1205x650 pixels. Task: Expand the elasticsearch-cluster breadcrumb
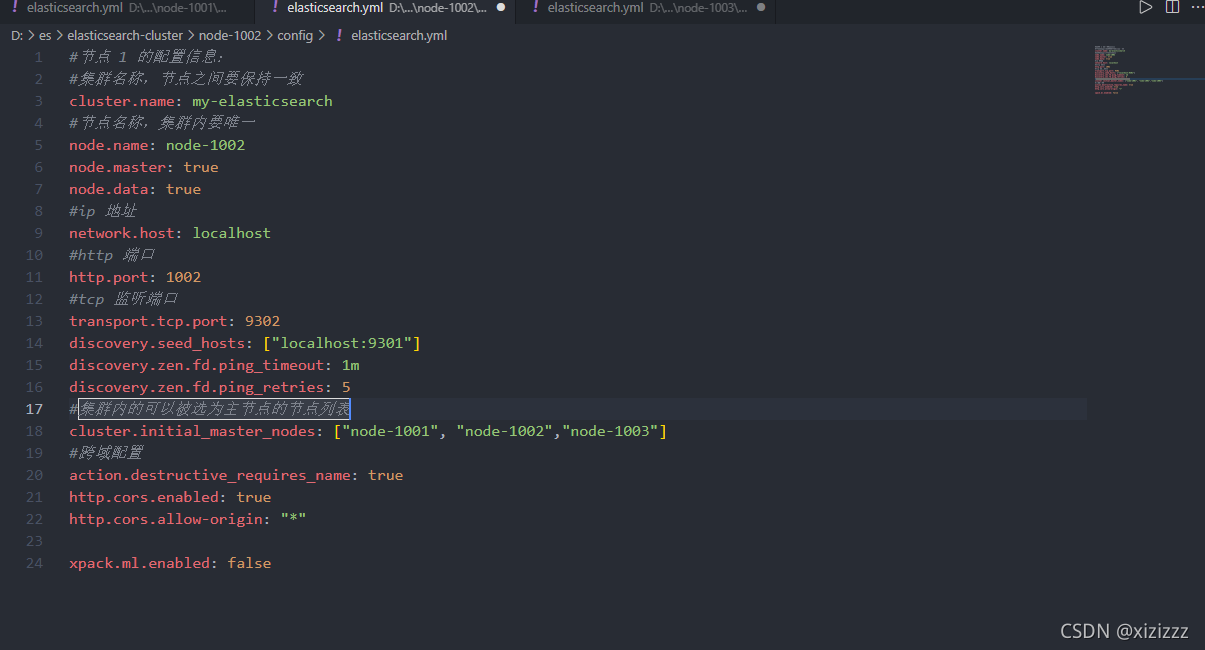(x=125, y=35)
